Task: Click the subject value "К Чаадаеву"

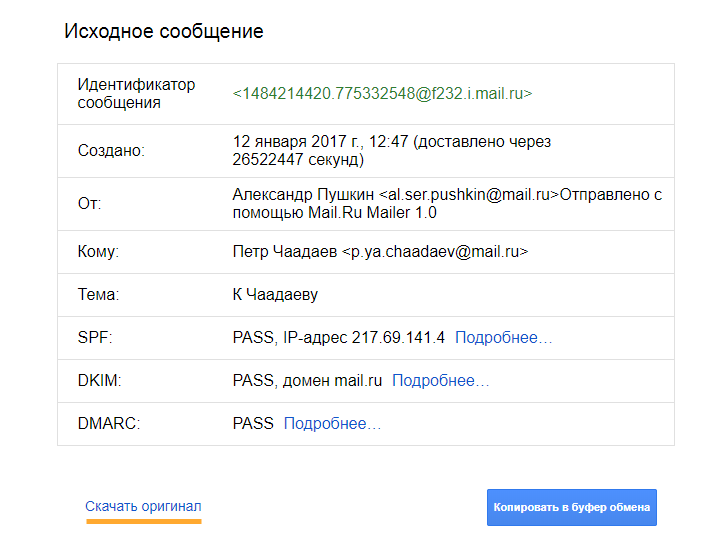Action: [275, 295]
